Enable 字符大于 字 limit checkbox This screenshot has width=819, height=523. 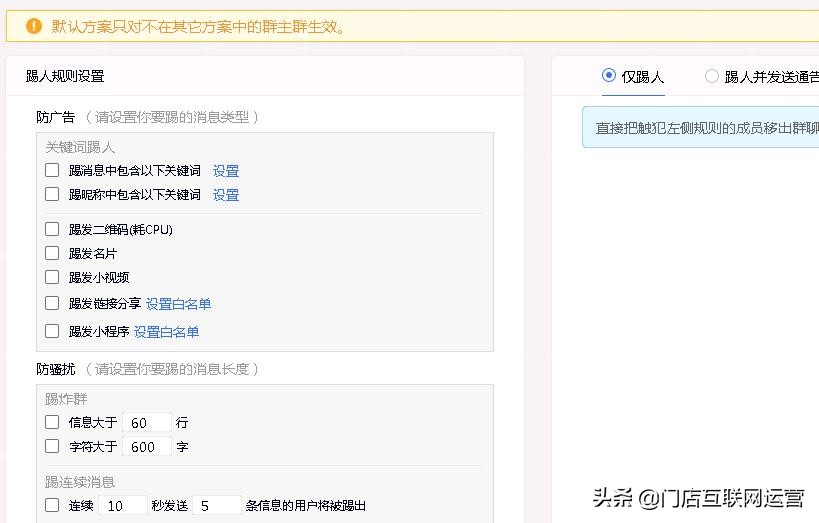(52, 446)
